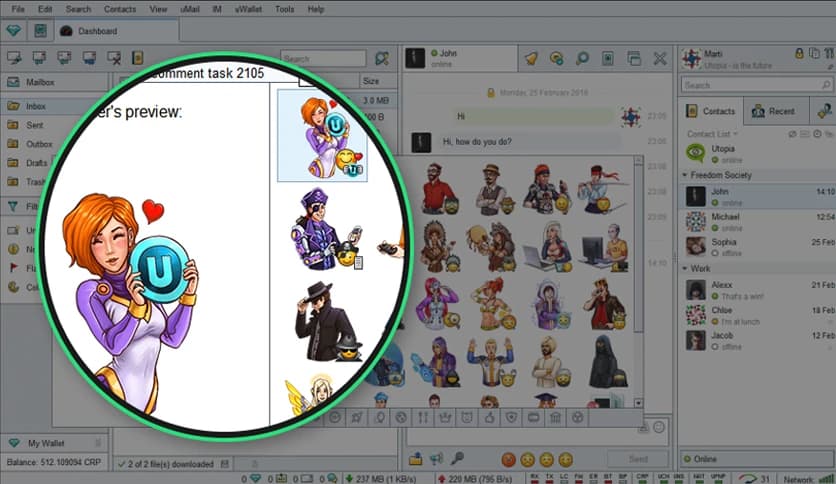Click the magnifier search icon in chat header
Viewport: 836px width, 484px height.
pyautogui.click(x=582, y=58)
